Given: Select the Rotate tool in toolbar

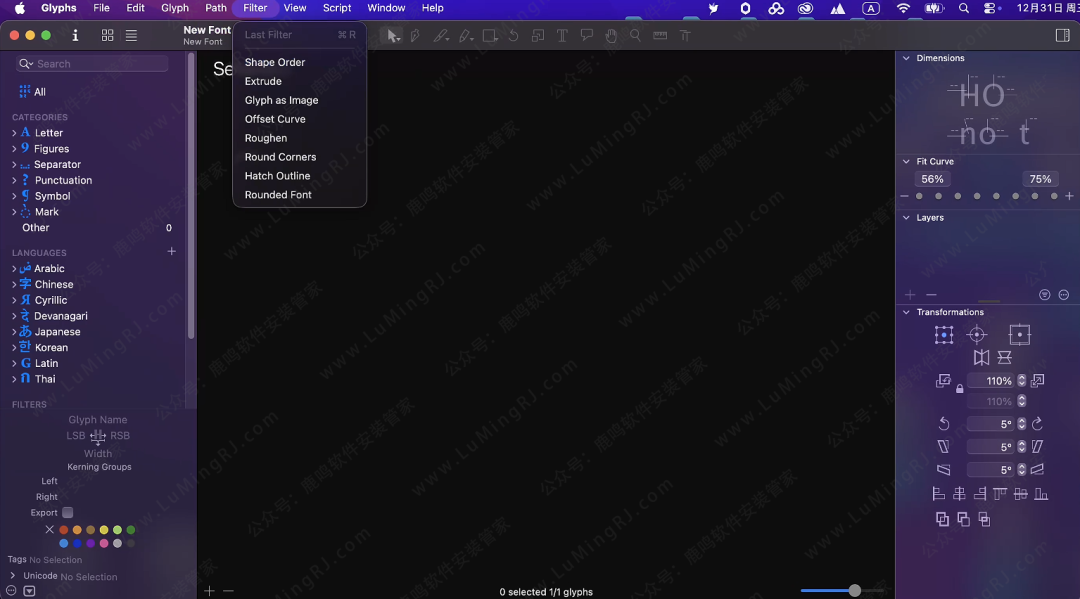Looking at the screenshot, I should pyautogui.click(x=513, y=36).
